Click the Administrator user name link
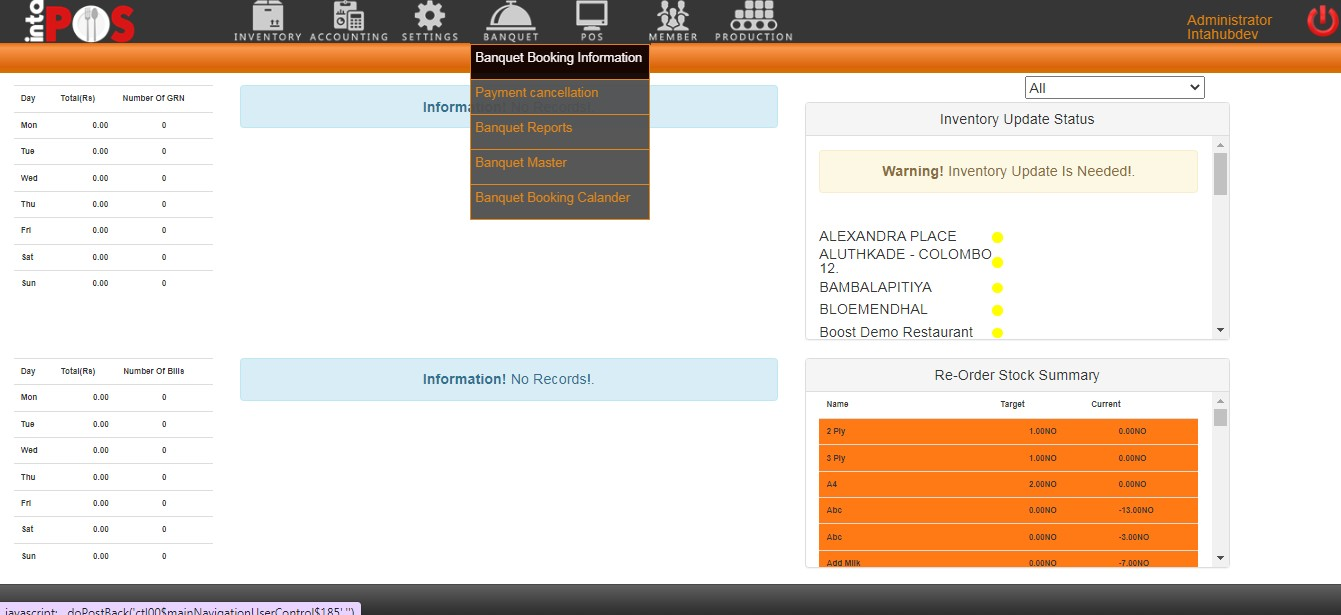This screenshot has height=615, width=1341. click(x=1229, y=20)
